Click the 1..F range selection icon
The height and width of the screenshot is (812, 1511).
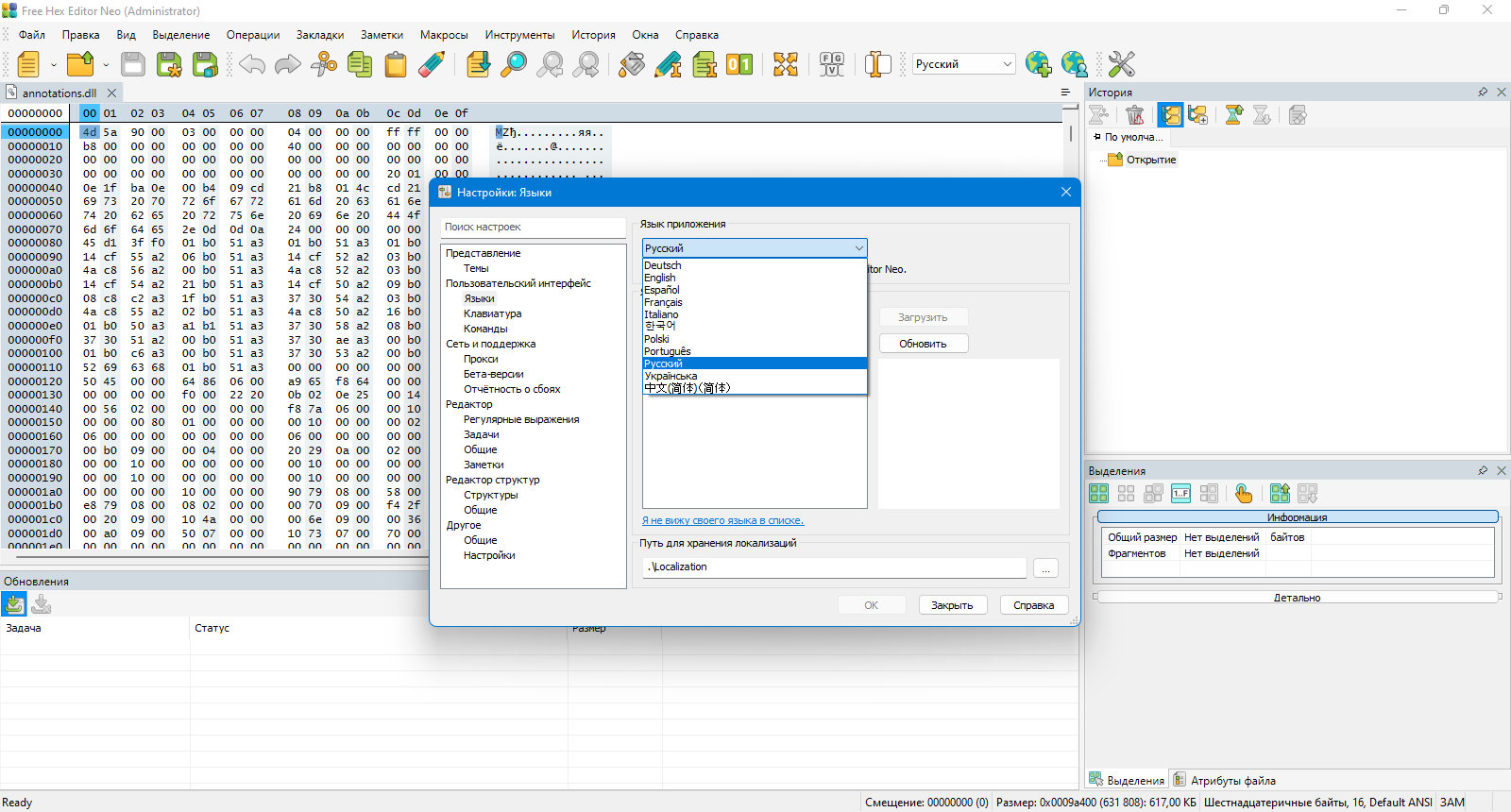pyautogui.click(x=1180, y=494)
